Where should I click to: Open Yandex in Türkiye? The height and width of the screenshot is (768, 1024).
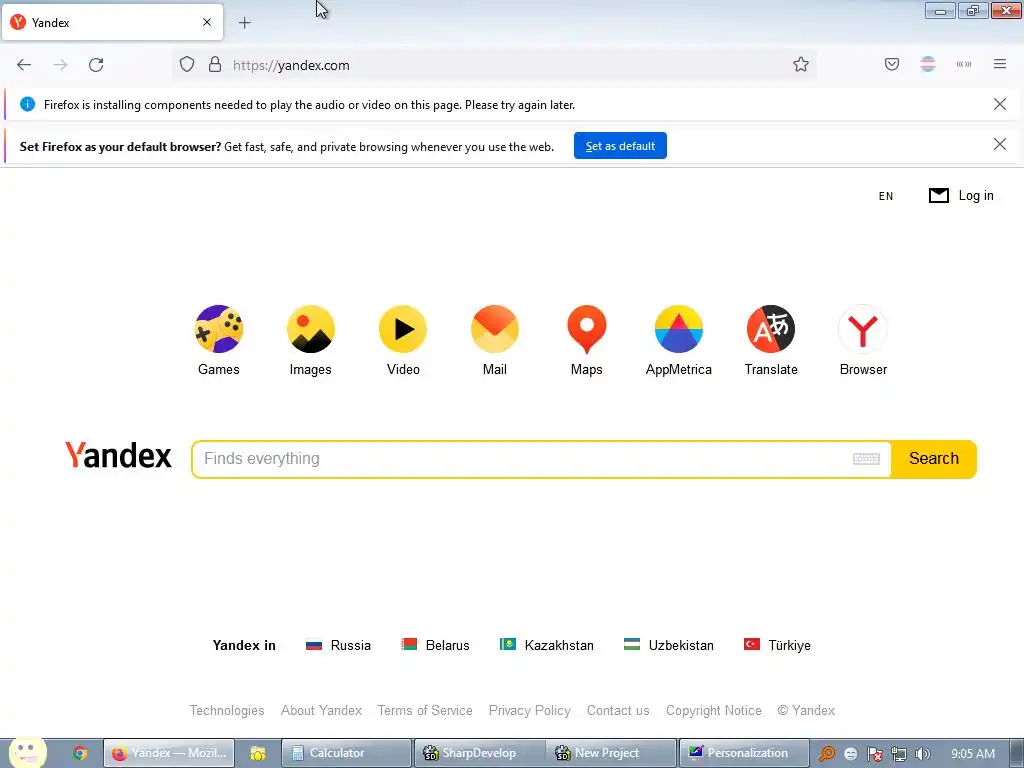[x=777, y=645]
